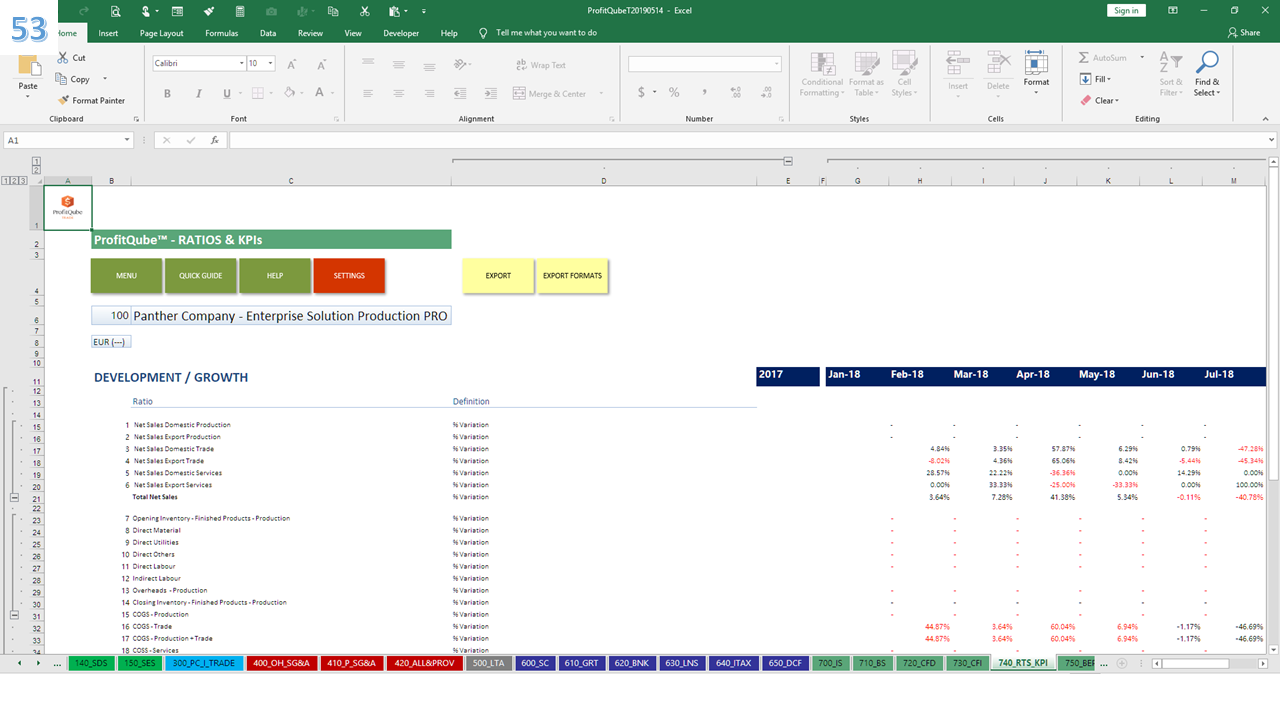Screen dimensions: 1280x720
Task: Toggle Wrap Text
Action: click(x=540, y=65)
